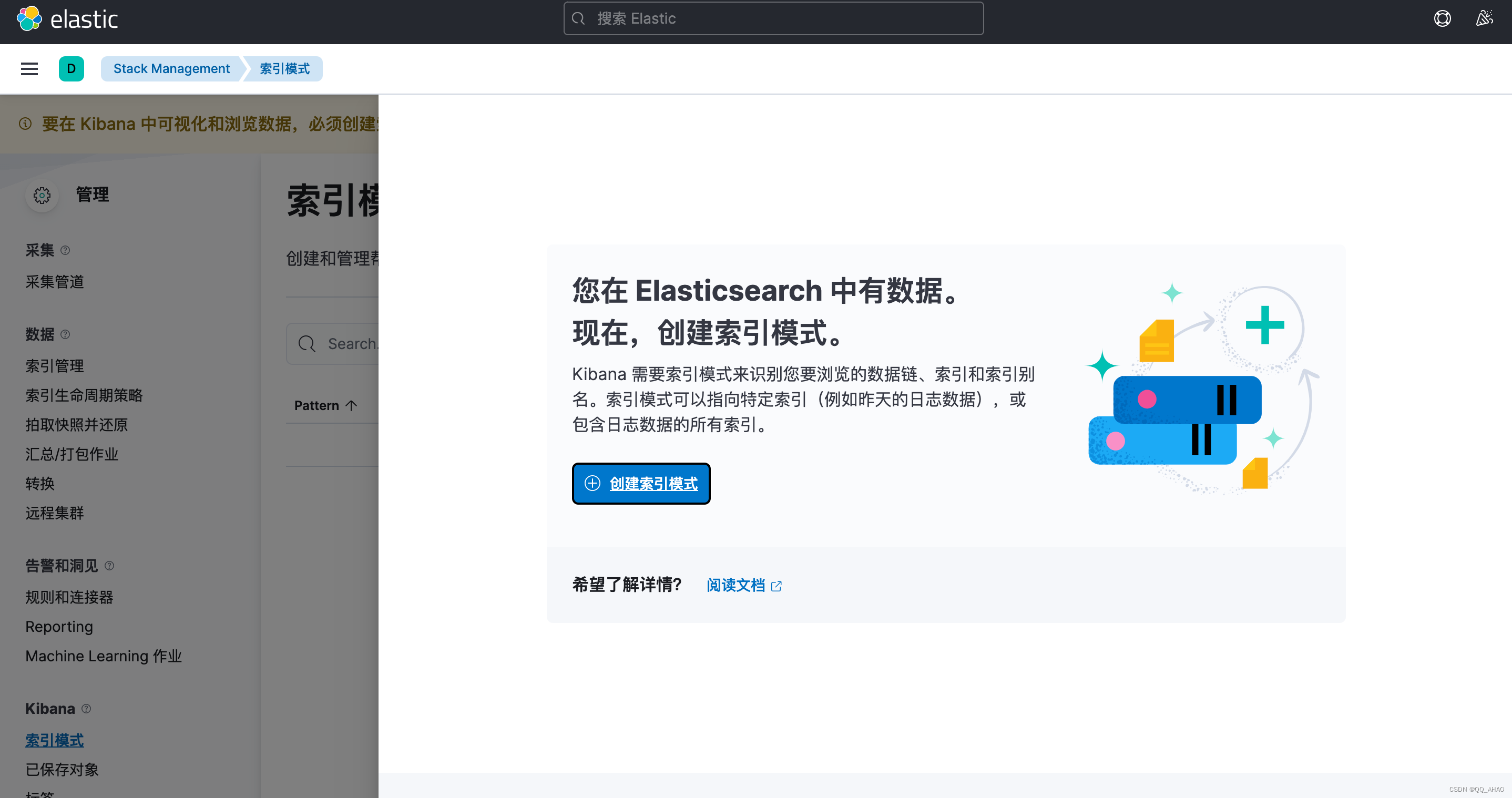Open 规则和连接器 in the sidebar

(x=69, y=597)
